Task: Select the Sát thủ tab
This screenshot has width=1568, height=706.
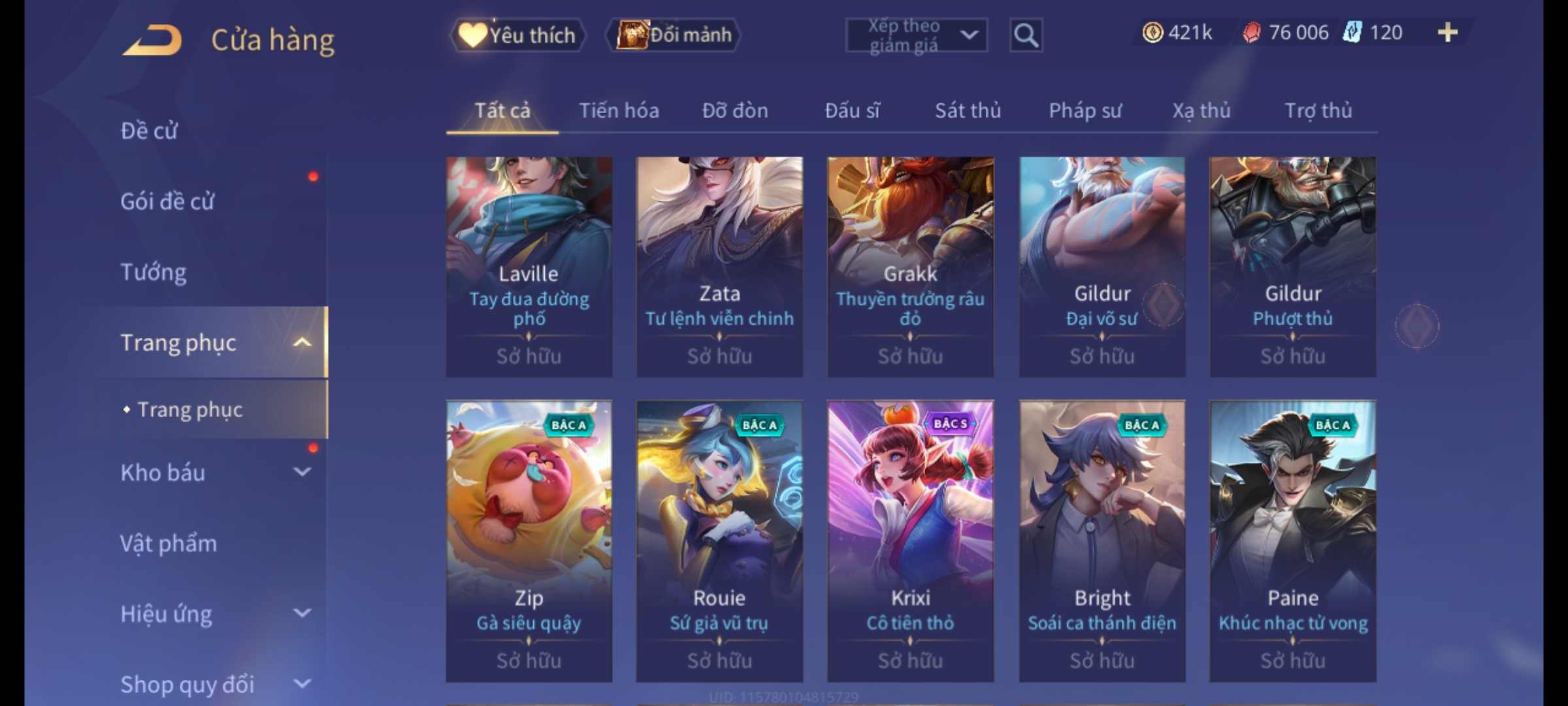Action: point(968,110)
